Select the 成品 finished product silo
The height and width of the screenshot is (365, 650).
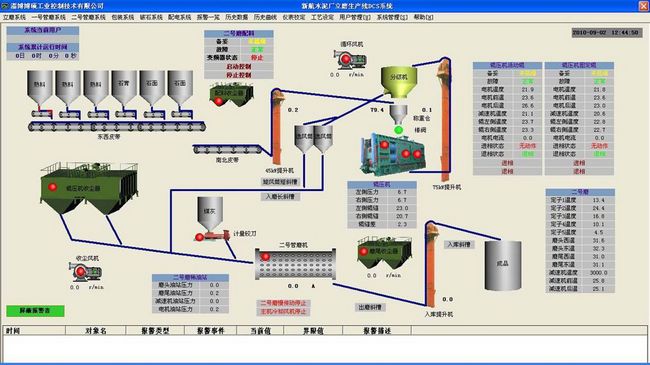[x=503, y=265]
